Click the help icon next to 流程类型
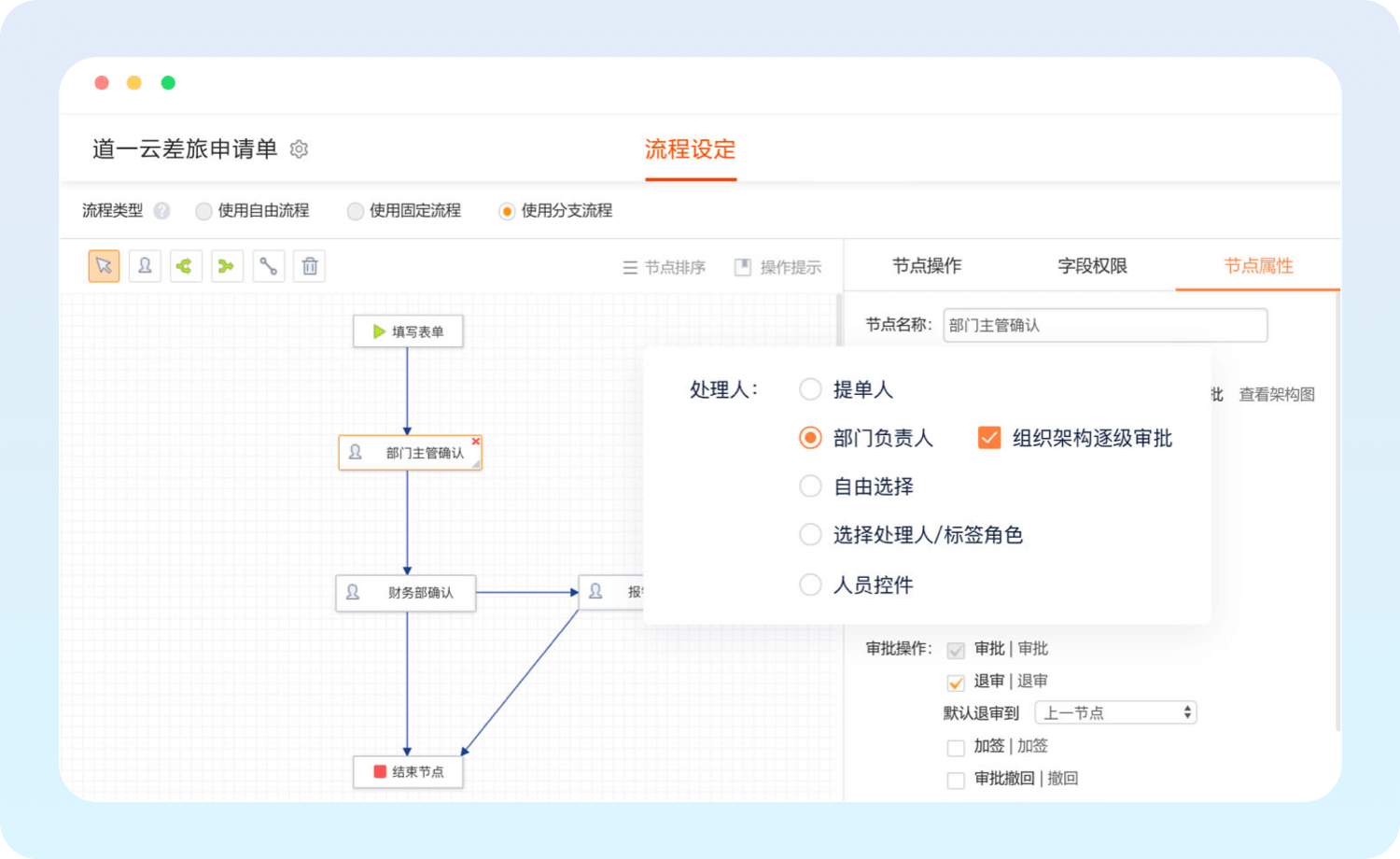Image resolution: width=1400 pixels, height=859 pixels. pos(161,211)
